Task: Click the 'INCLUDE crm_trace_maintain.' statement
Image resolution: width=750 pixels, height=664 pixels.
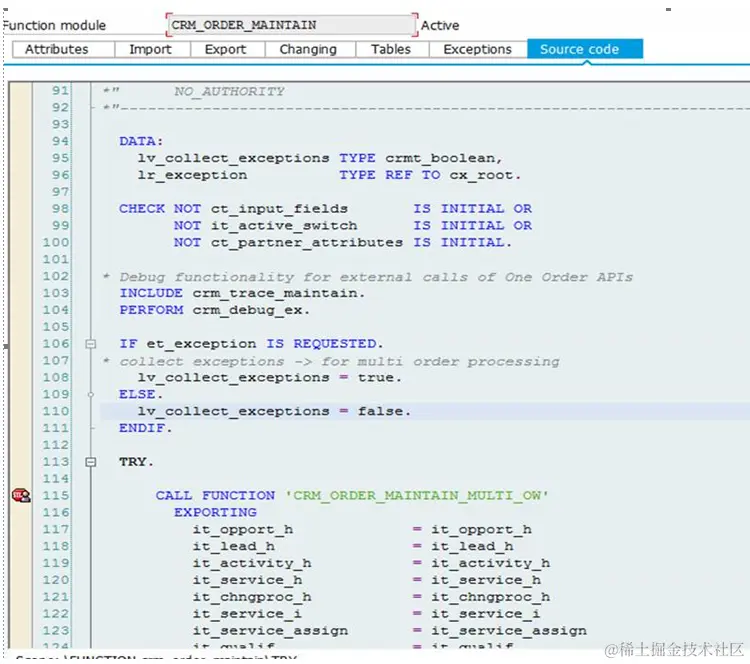Action: pos(242,293)
